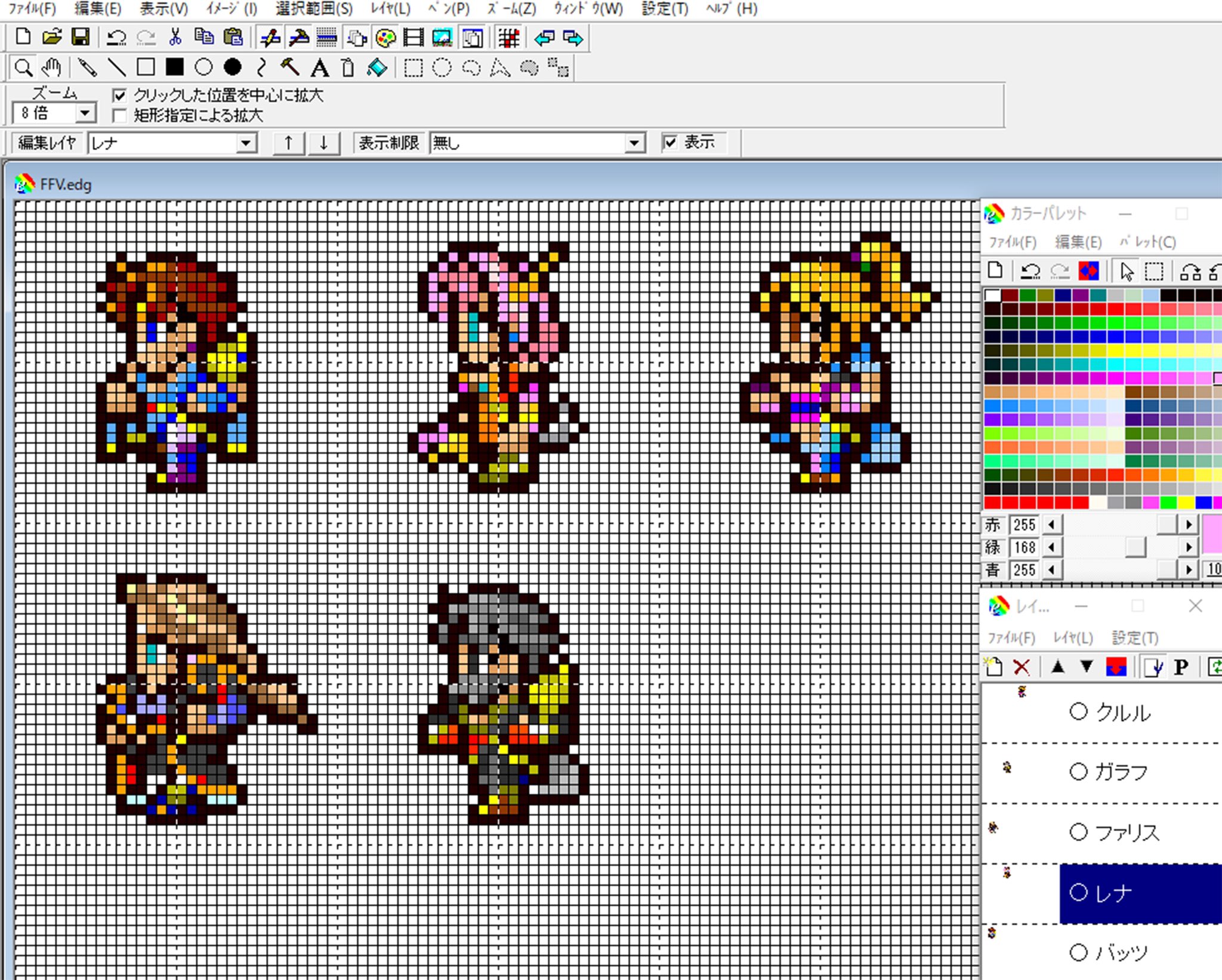Open the zoom level '8 倍' dropdown
Screen dimensions: 1222x980
tap(85, 113)
